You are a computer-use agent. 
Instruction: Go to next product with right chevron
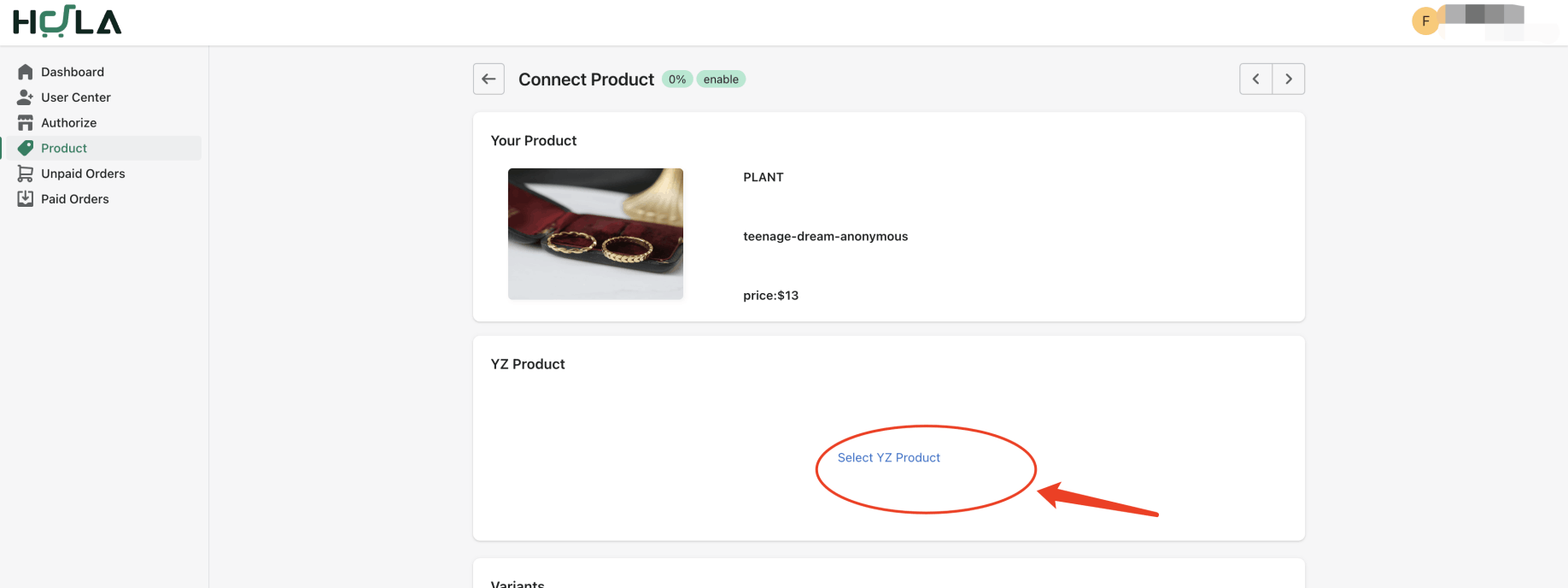[1289, 79]
